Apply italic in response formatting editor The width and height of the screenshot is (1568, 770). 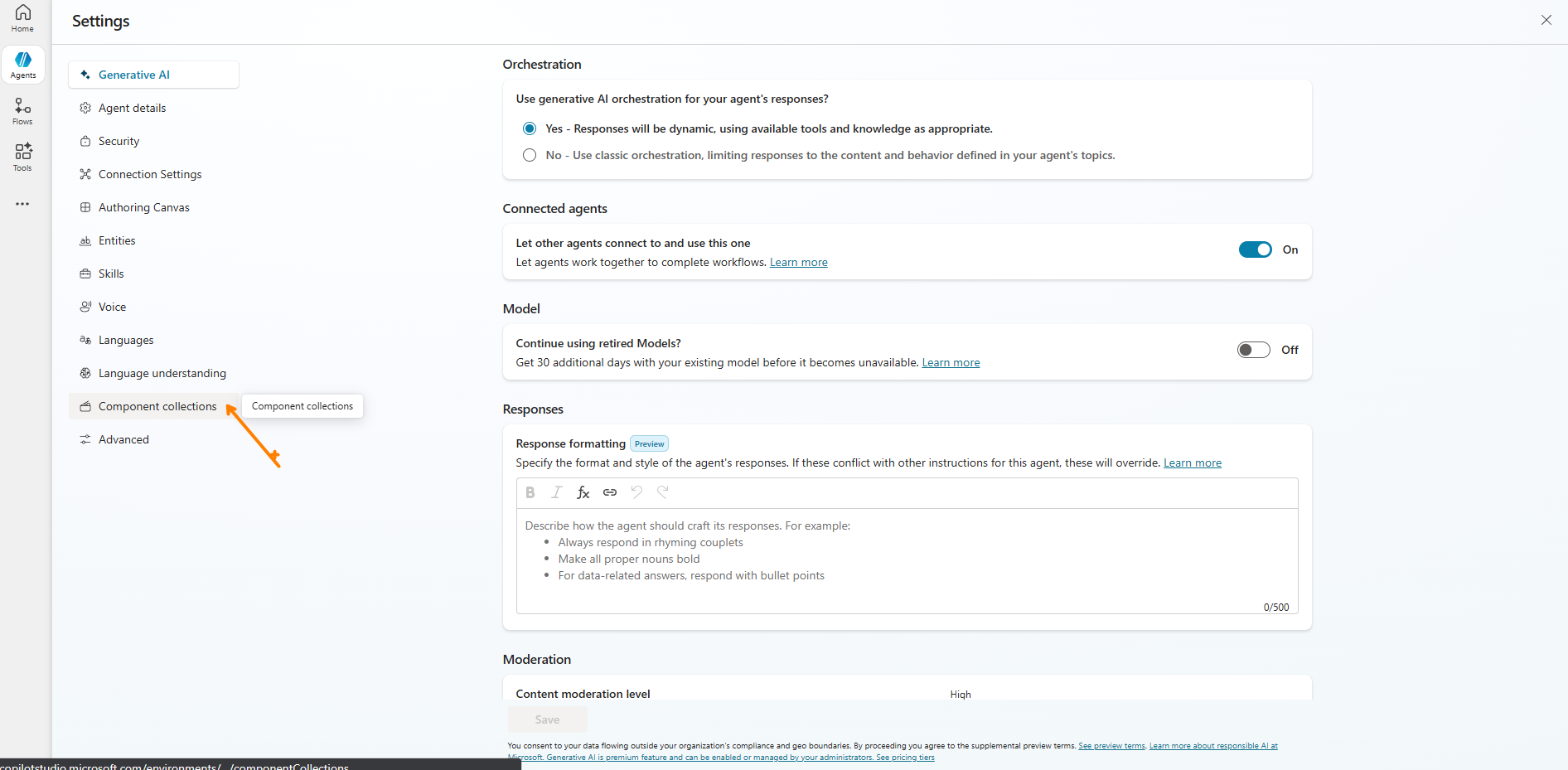pyautogui.click(x=557, y=492)
